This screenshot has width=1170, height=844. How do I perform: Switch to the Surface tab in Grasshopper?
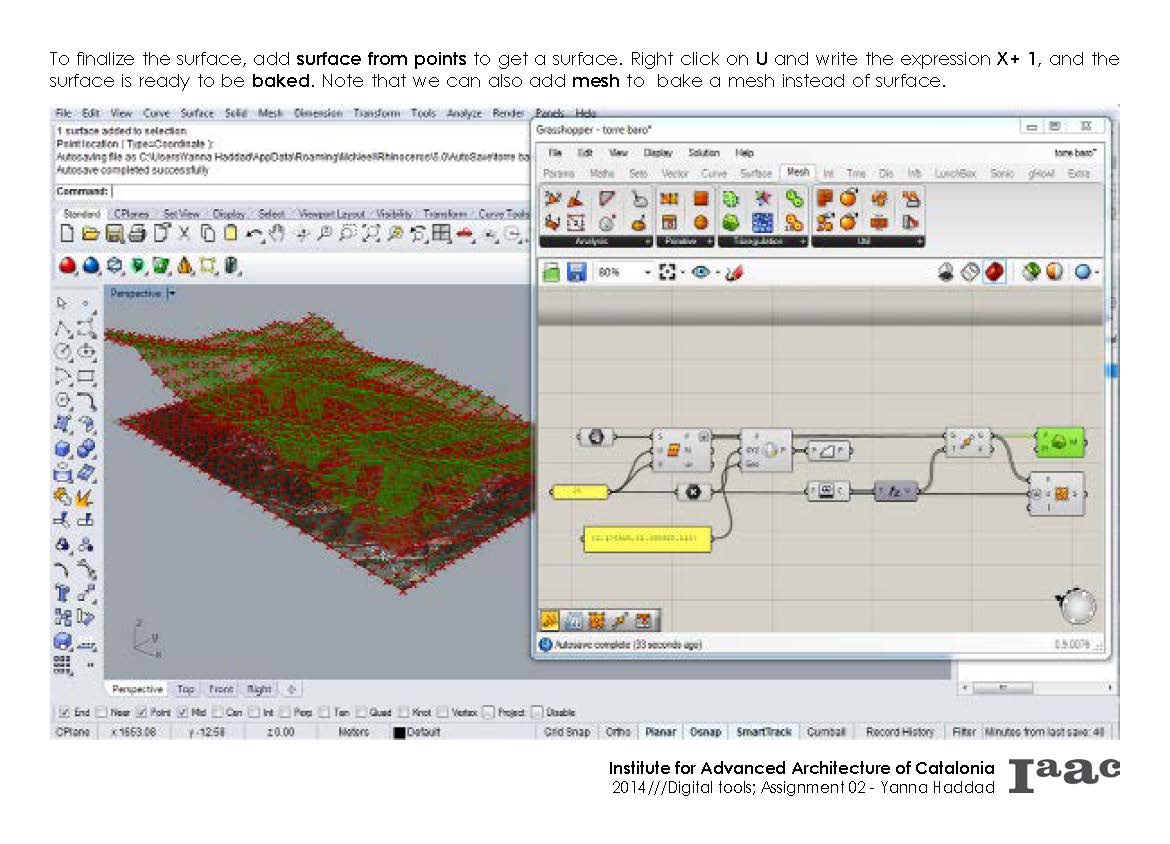click(x=755, y=173)
